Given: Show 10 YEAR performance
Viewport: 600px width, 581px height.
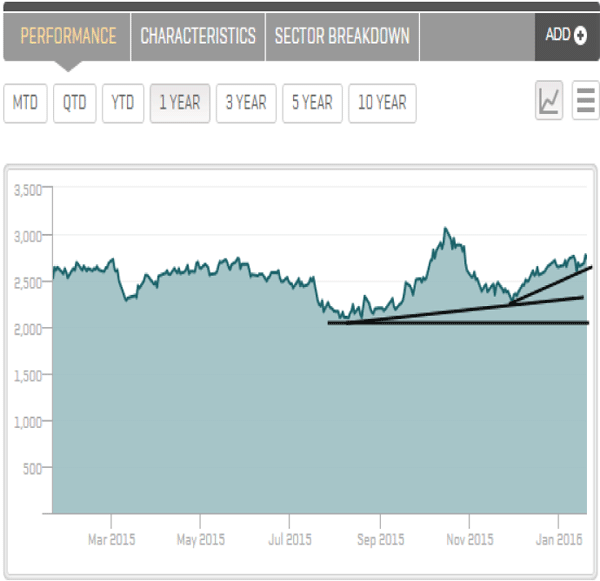Looking at the screenshot, I should (x=382, y=103).
